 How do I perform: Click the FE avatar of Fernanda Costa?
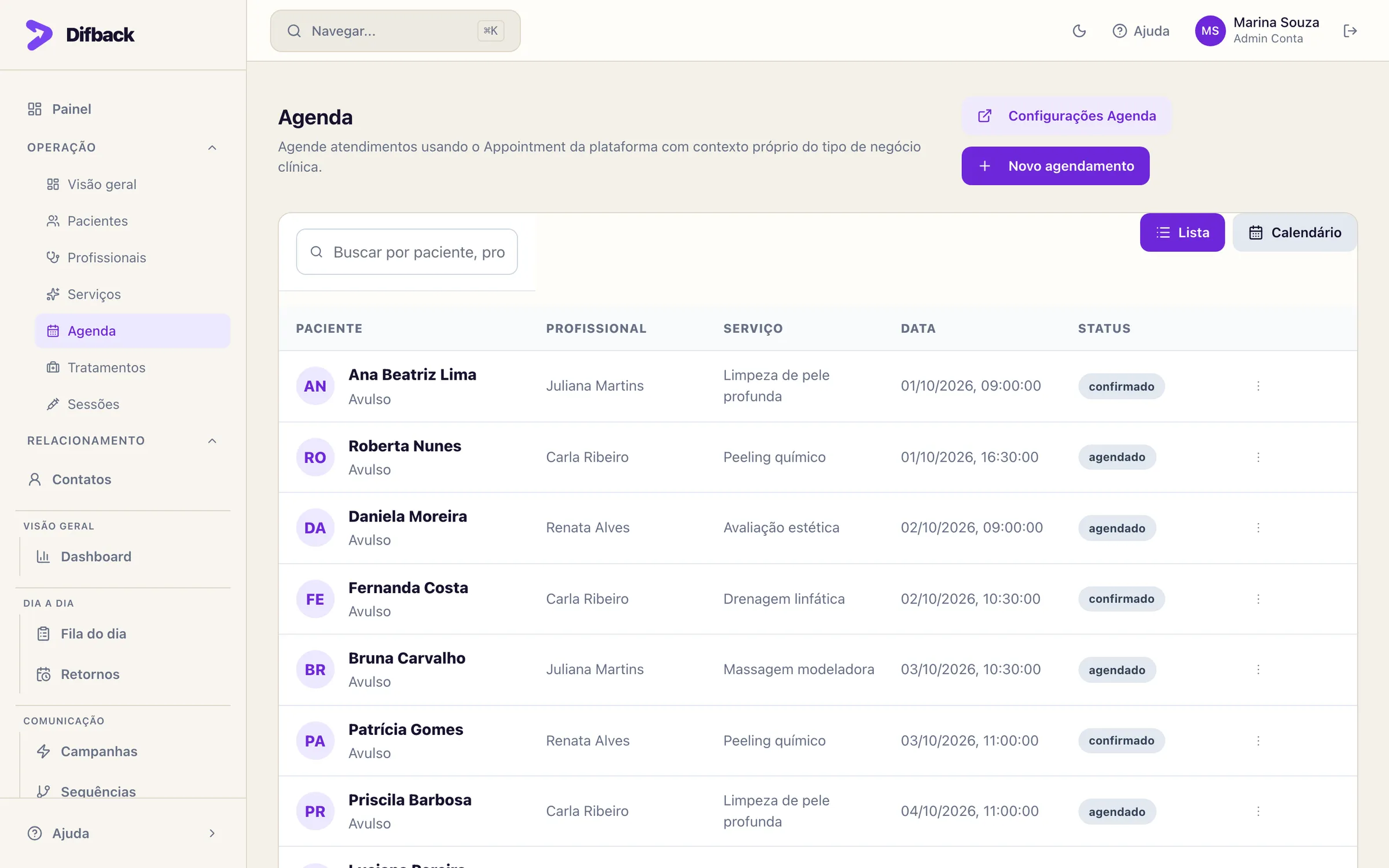[x=315, y=599]
